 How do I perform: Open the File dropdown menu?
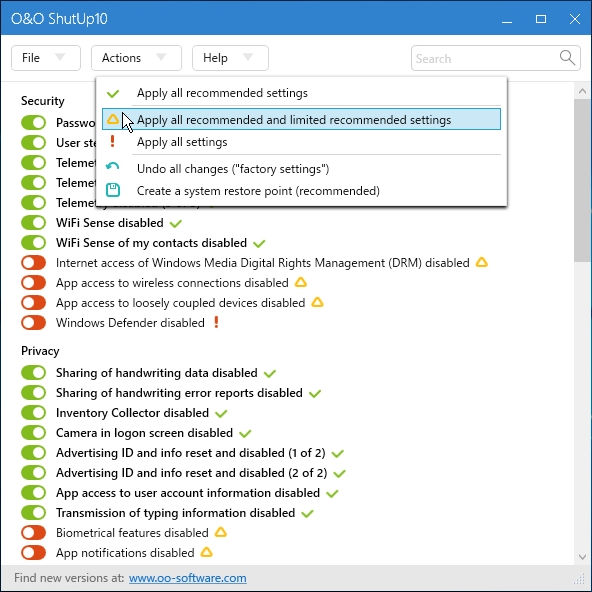pos(46,58)
